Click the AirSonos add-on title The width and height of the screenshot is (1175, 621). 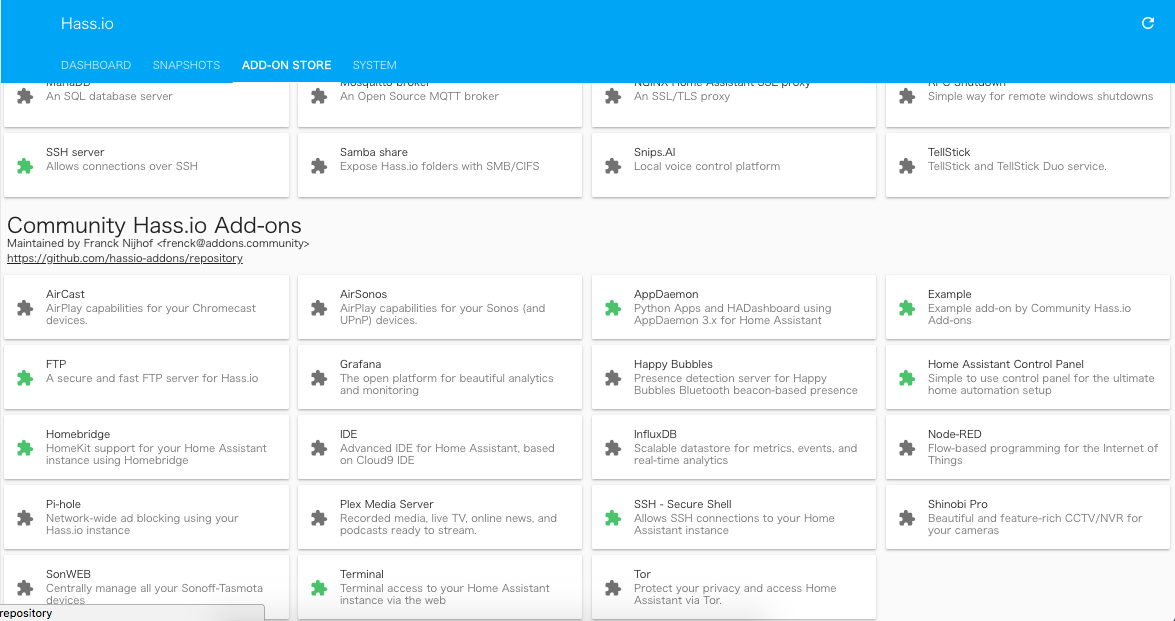click(x=363, y=294)
